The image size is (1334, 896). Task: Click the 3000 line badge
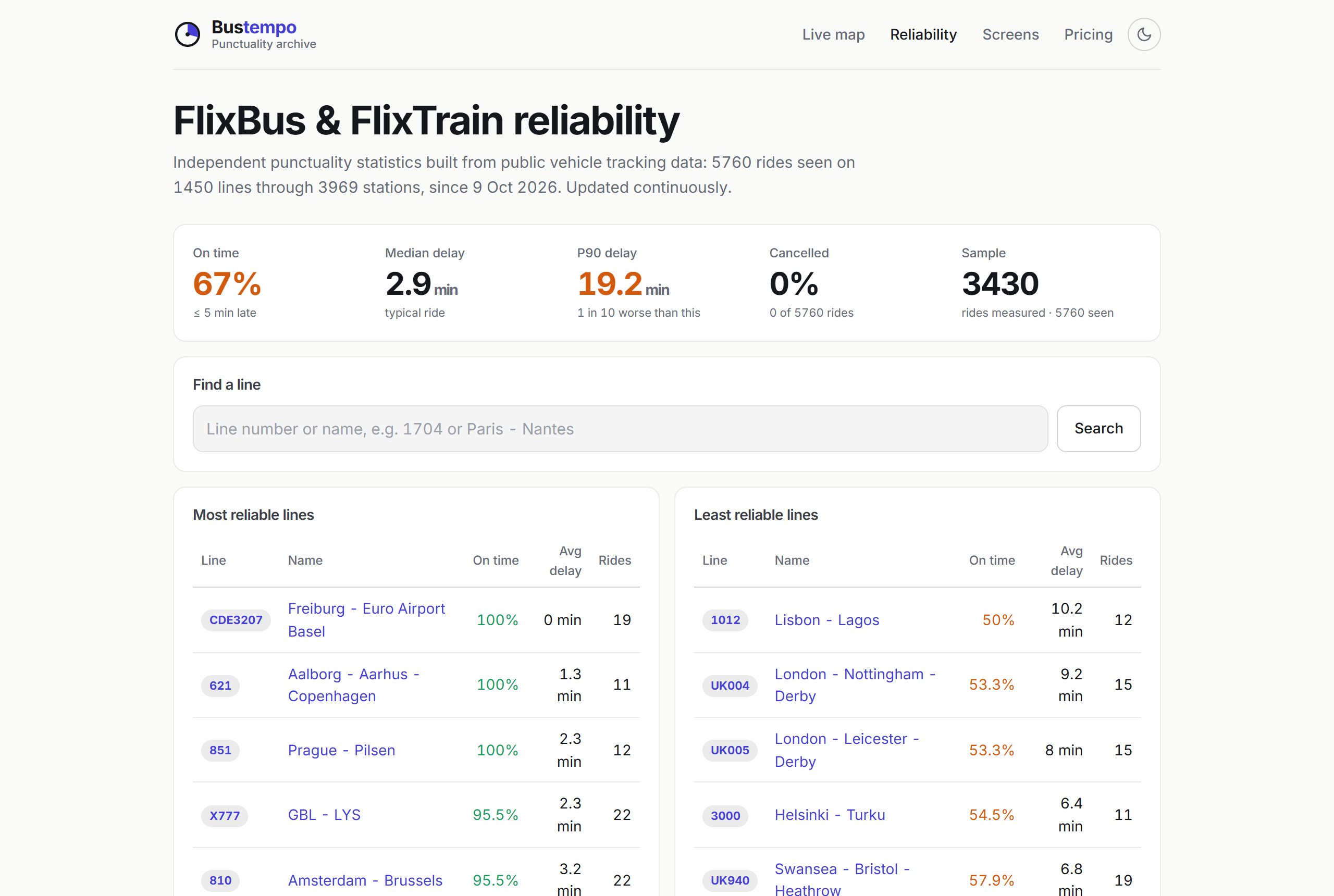click(725, 815)
